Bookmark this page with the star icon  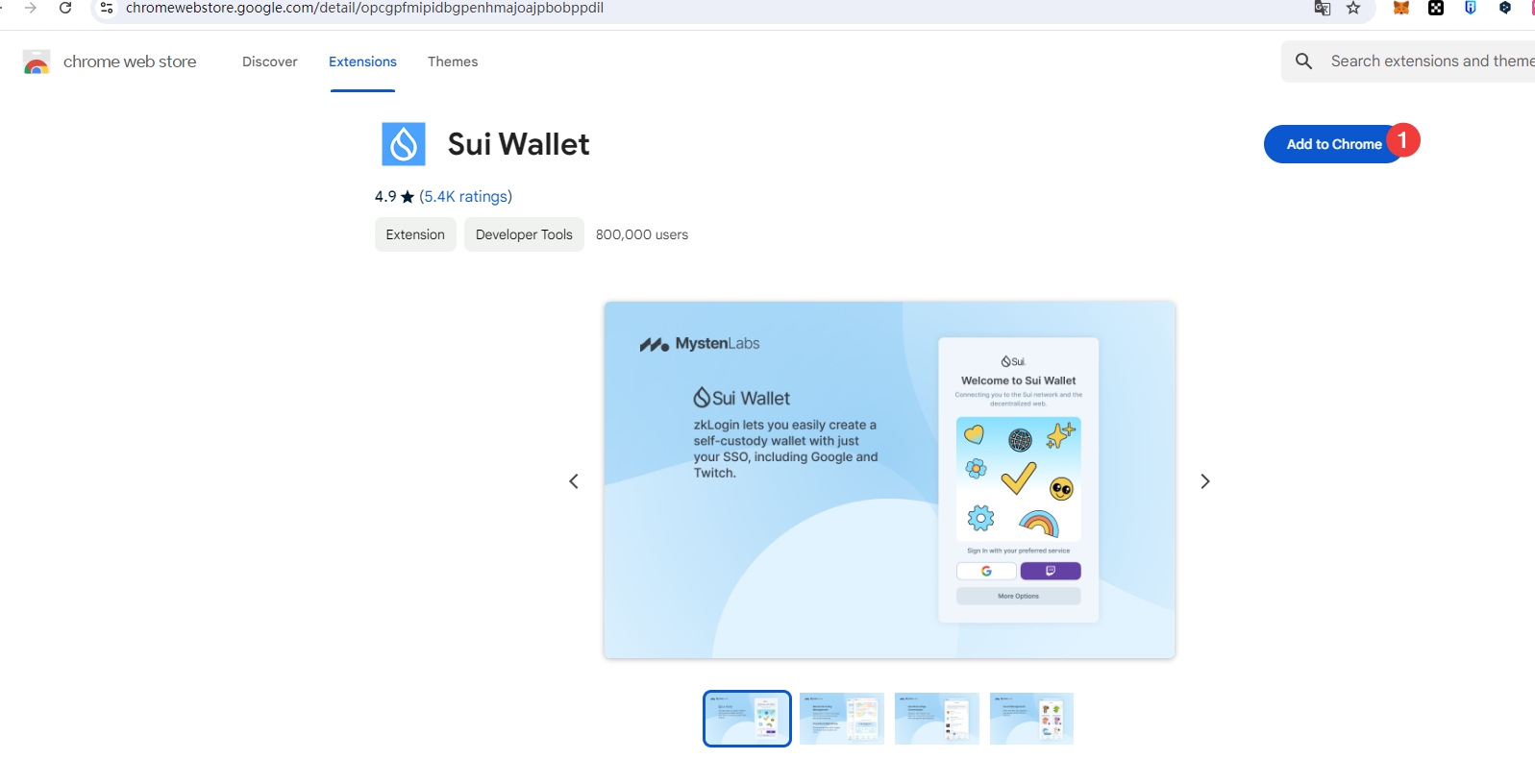[x=1353, y=8]
